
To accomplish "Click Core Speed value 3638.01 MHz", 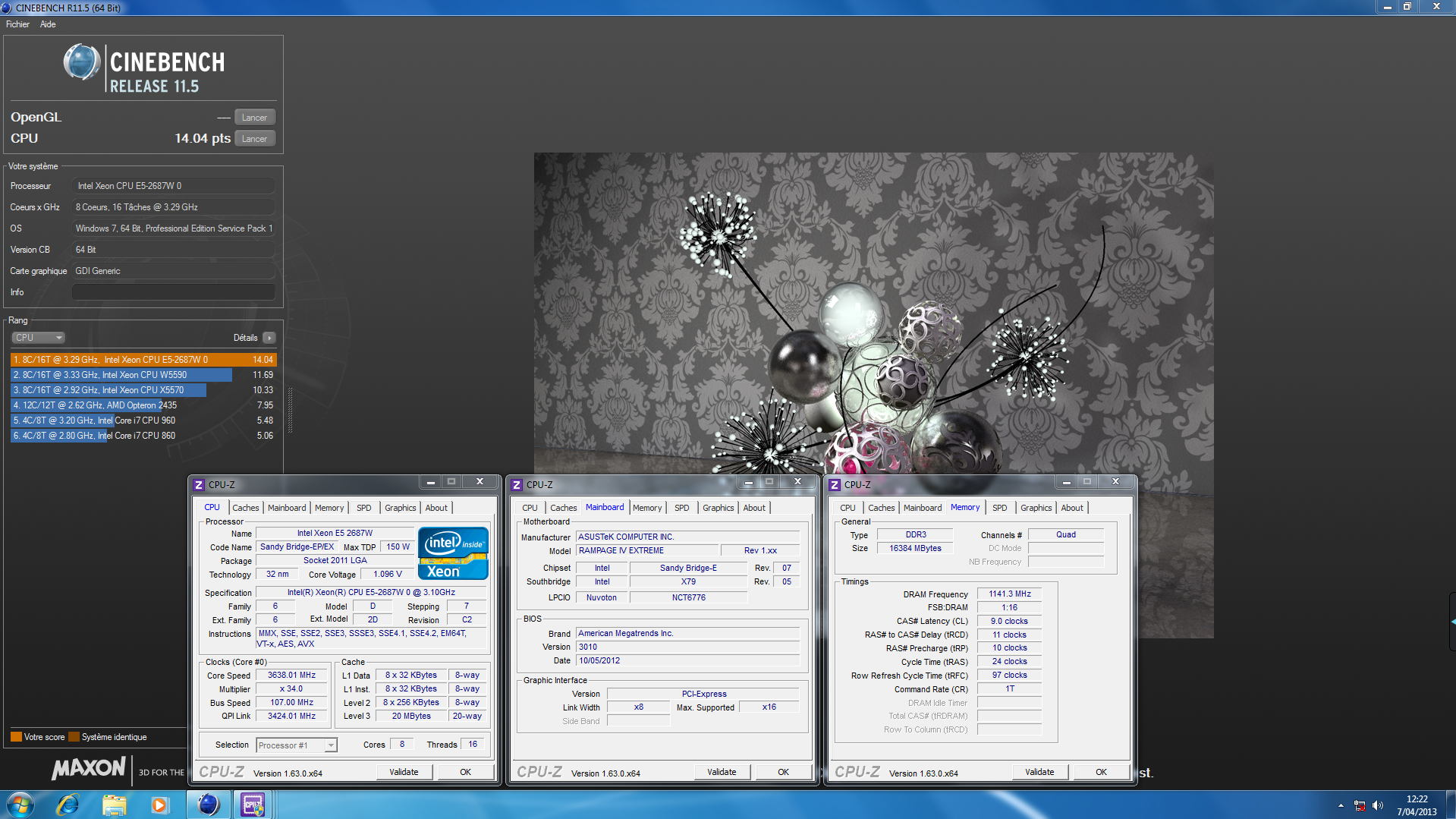I will (x=291, y=675).
